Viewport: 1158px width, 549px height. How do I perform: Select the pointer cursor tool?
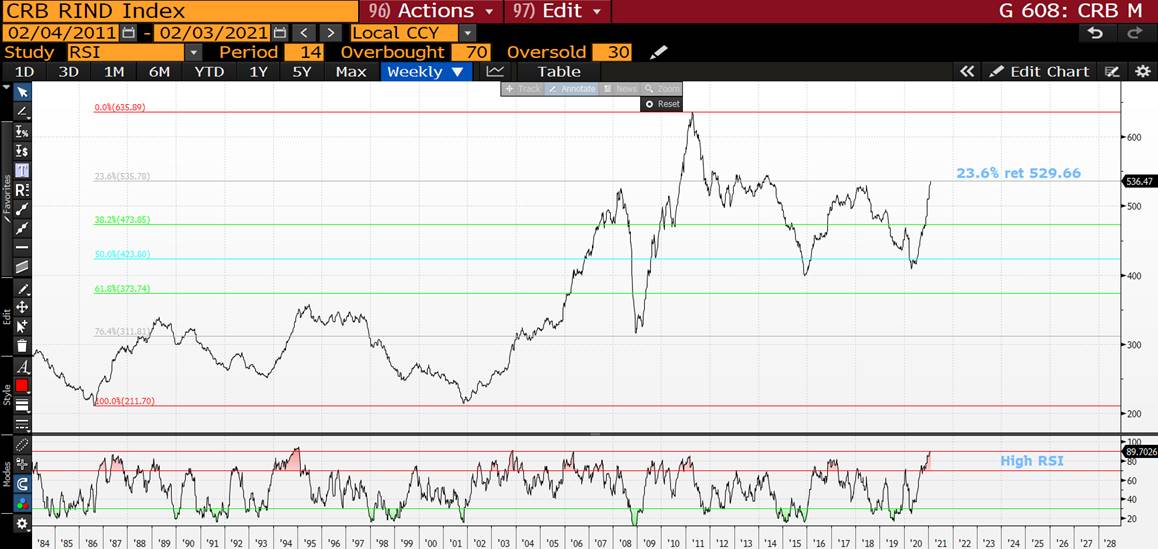[x=22, y=92]
